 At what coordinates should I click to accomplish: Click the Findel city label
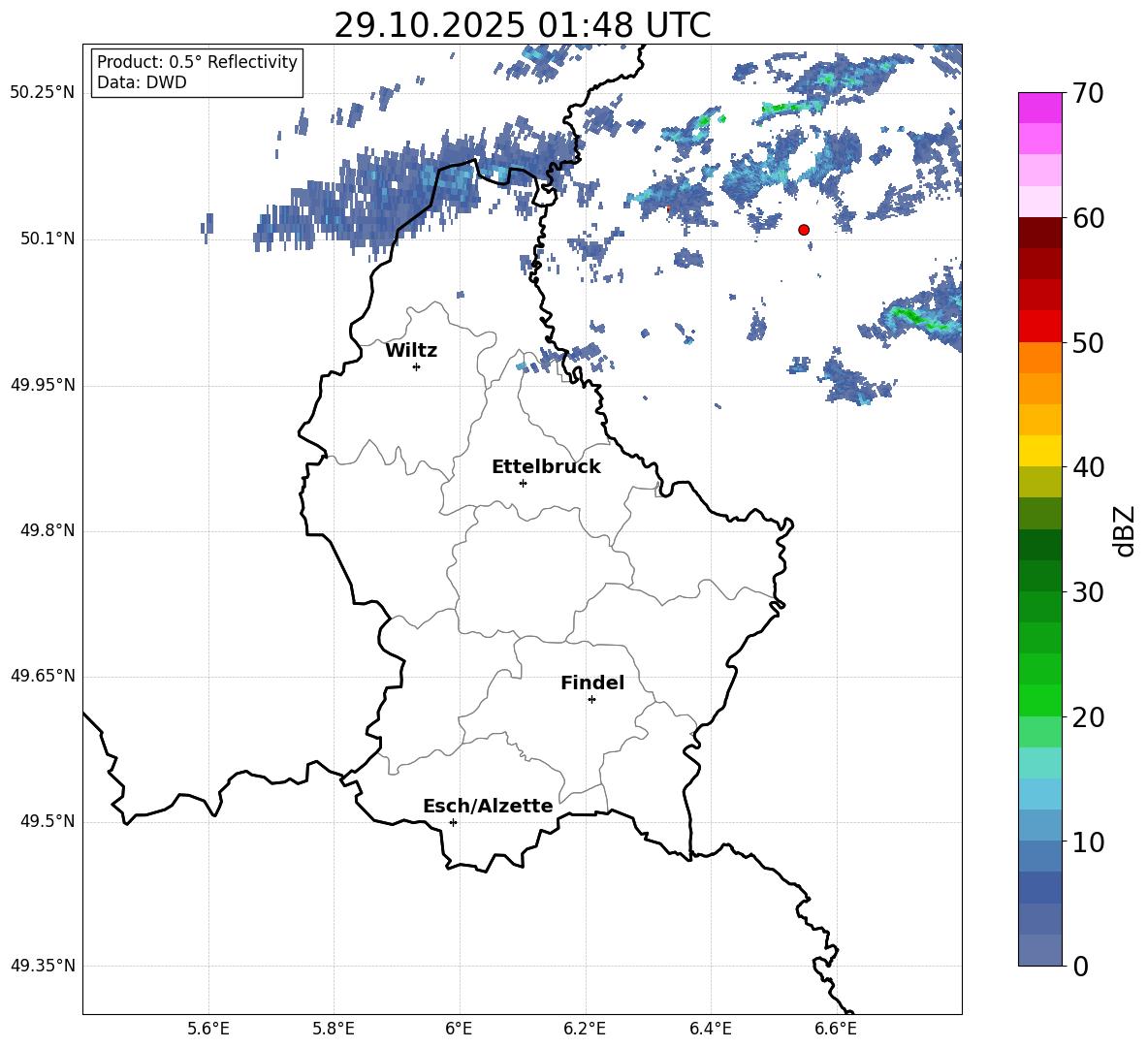[592, 683]
